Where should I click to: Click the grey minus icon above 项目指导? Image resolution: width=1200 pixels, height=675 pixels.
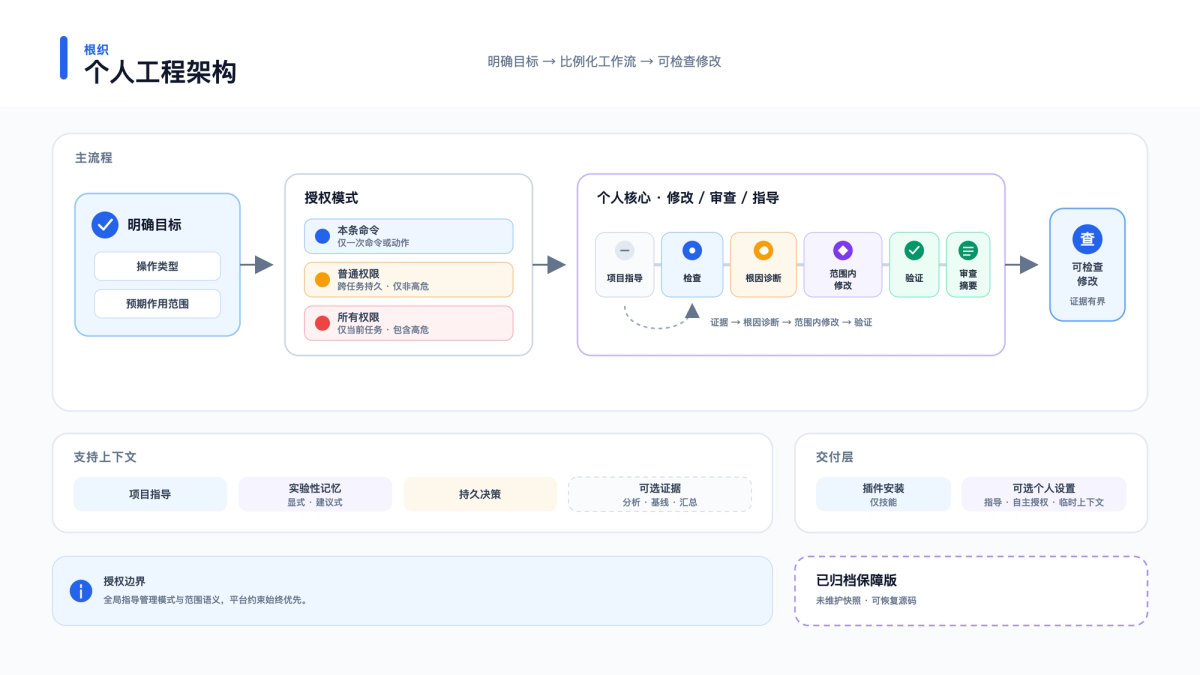(624, 251)
